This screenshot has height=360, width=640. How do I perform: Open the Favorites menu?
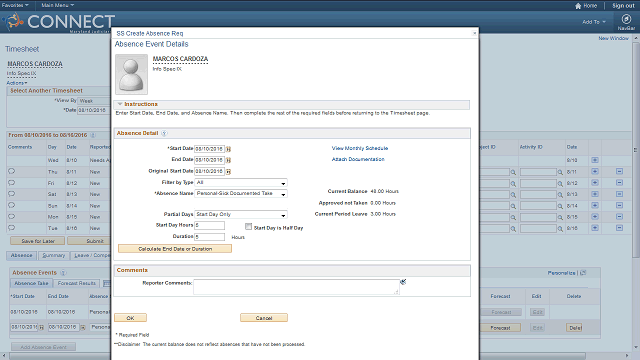(x=15, y=5)
